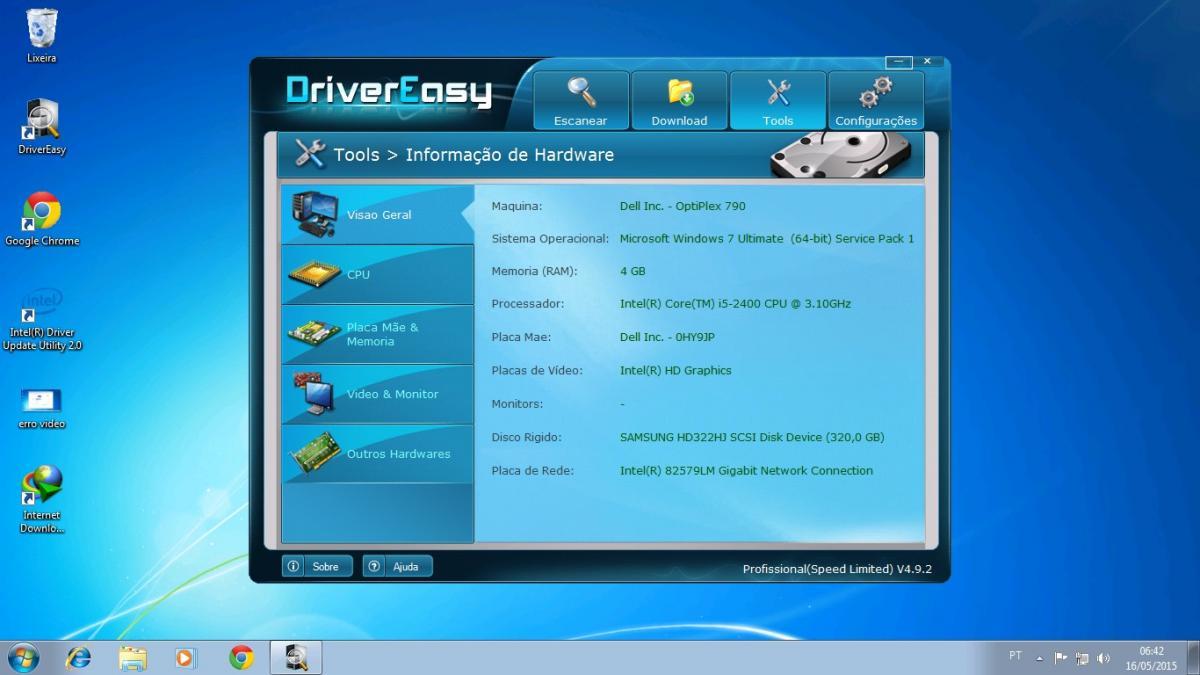Click the wrench icon above Tools
Screen dimensions: 1200x675
tap(778, 92)
